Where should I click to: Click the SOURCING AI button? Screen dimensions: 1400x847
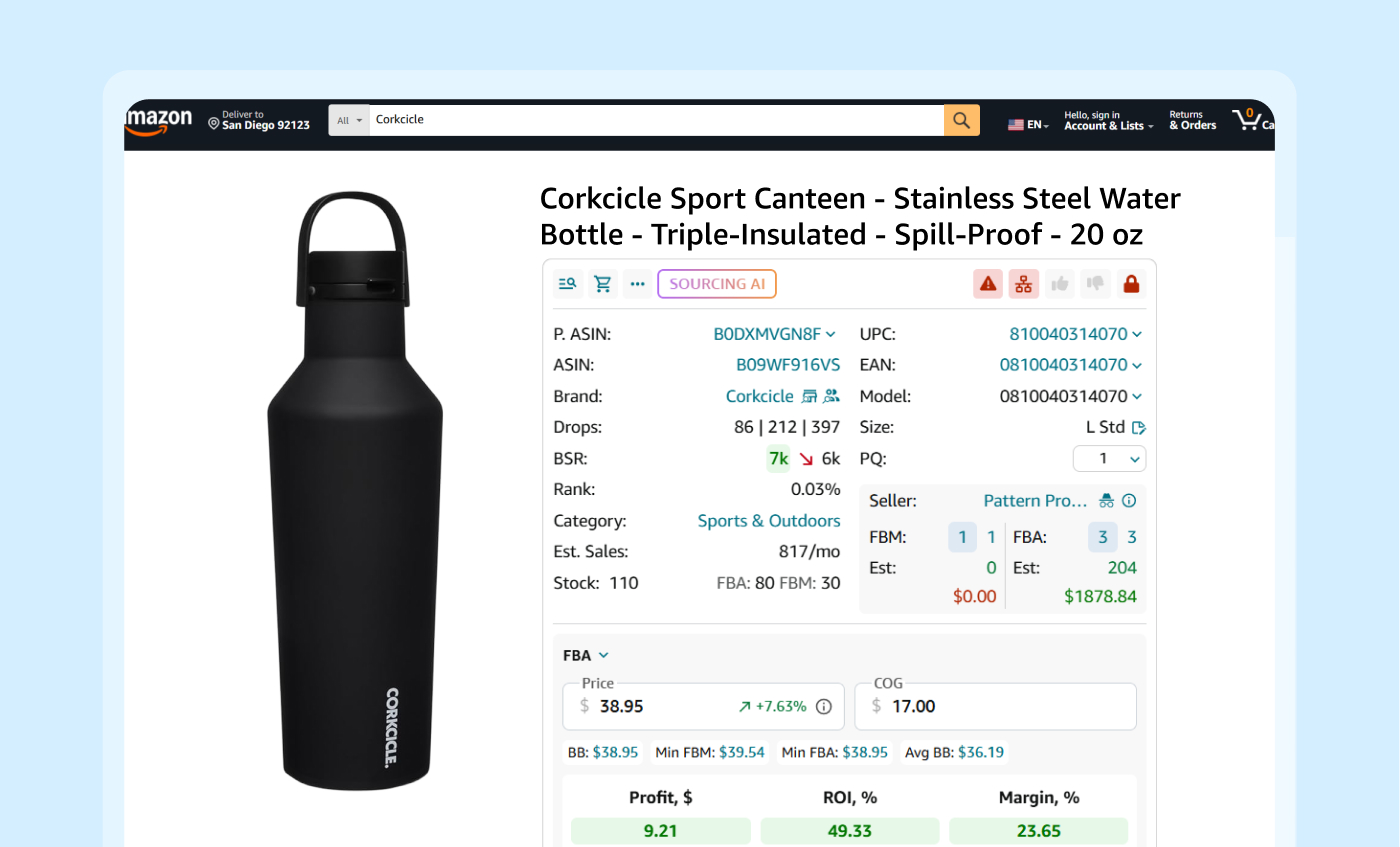[x=716, y=284]
